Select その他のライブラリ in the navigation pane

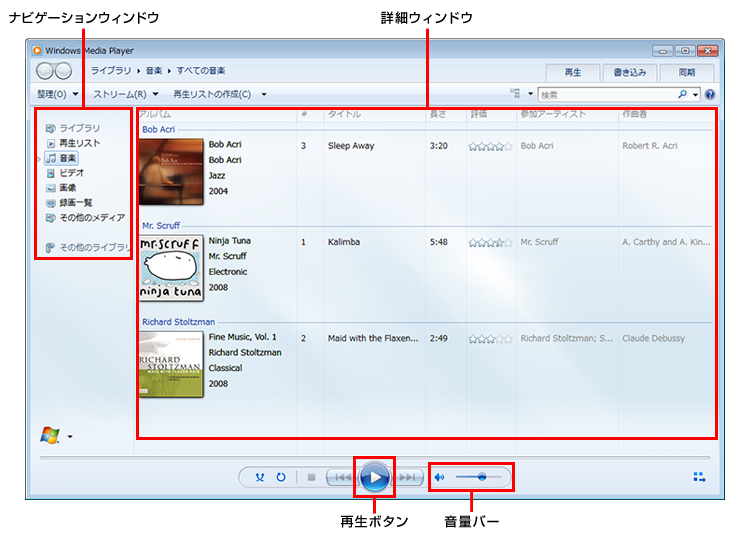point(88,247)
